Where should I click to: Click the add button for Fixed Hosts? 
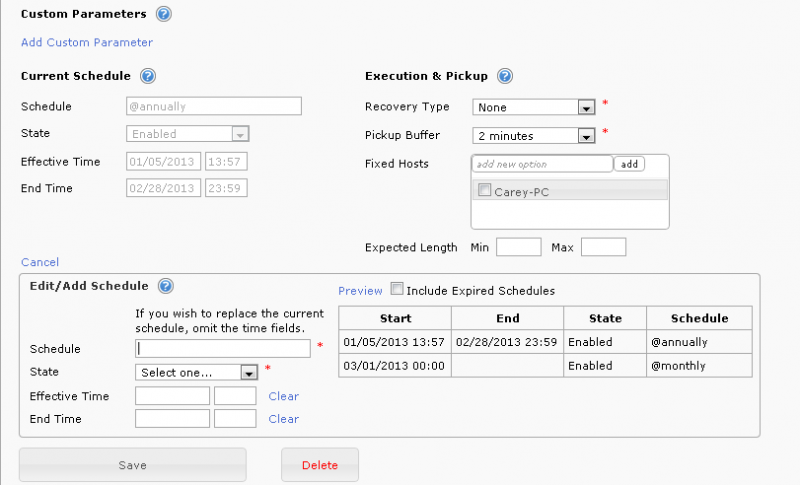click(629, 164)
